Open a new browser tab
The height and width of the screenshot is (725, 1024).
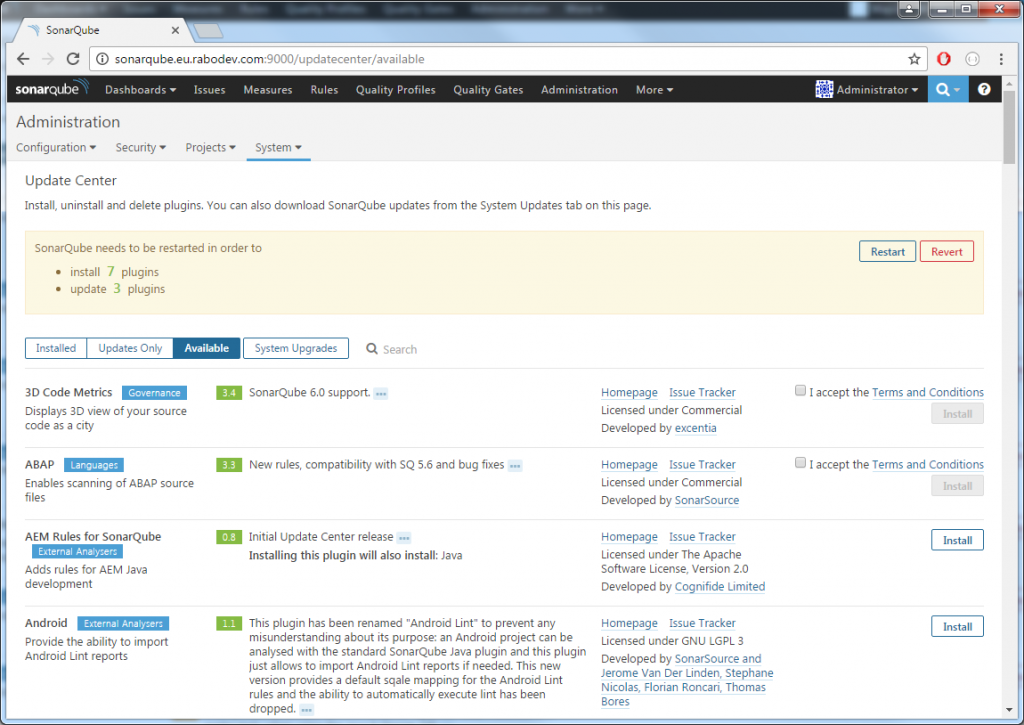[x=208, y=31]
